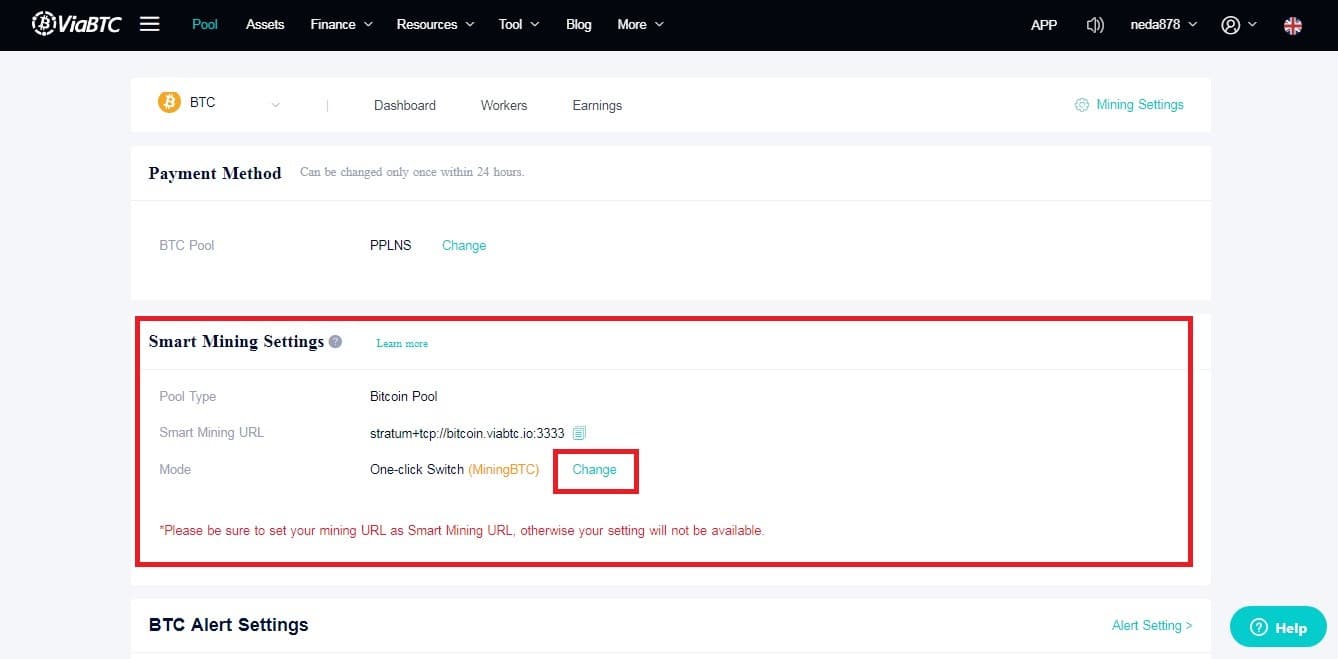
Task: Click the ViaBTC logo
Action: [x=76, y=24]
